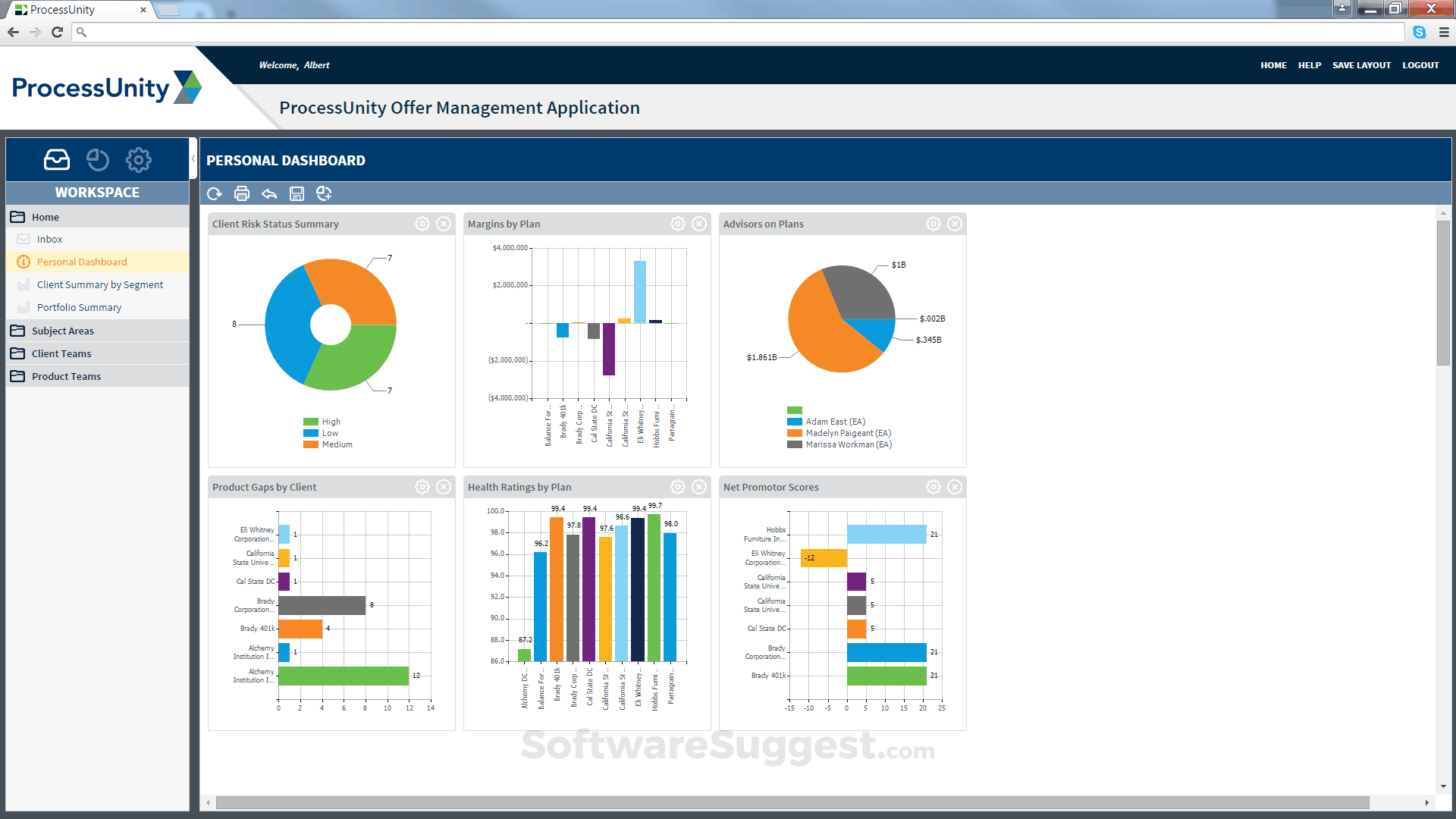Click the orange Medium color swatch in the legend
This screenshot has width=1456, height=819.
click(x=309, y=444)
